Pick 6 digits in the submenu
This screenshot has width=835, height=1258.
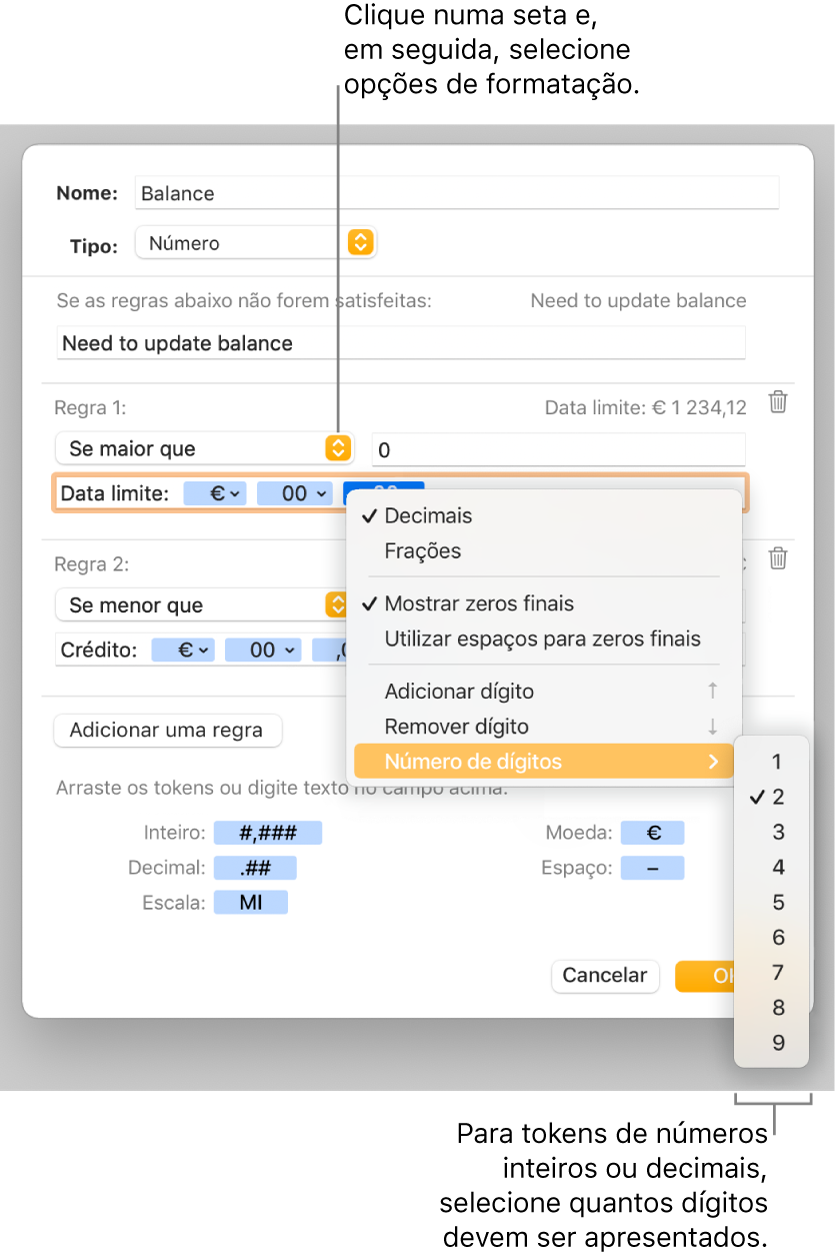tap(772, 937)
